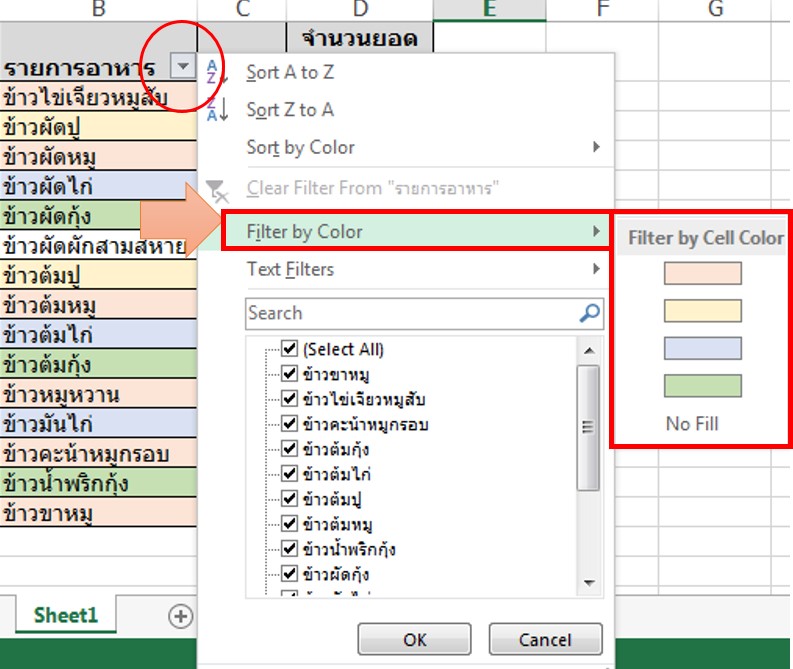Viewport: 793px width, 669px height.
Task: Expand the Filter by Color submenu arrow
Action: tap(596, 232)
